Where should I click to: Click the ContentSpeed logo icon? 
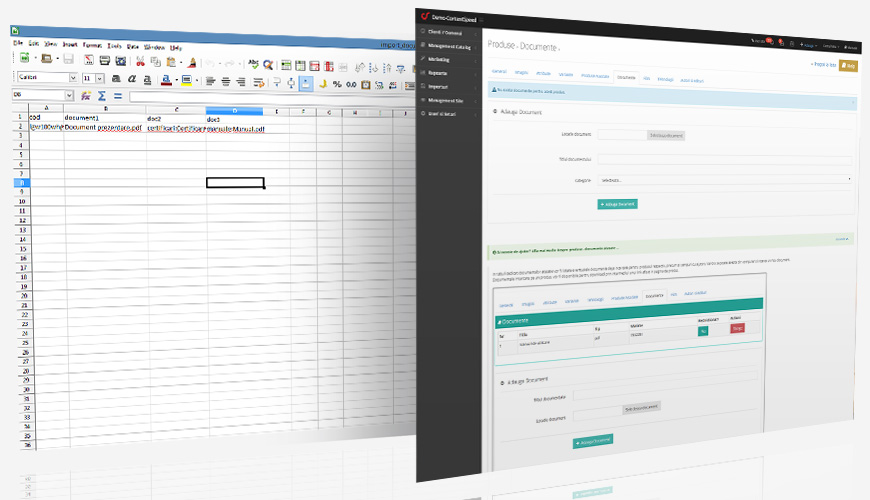point(424,16)
